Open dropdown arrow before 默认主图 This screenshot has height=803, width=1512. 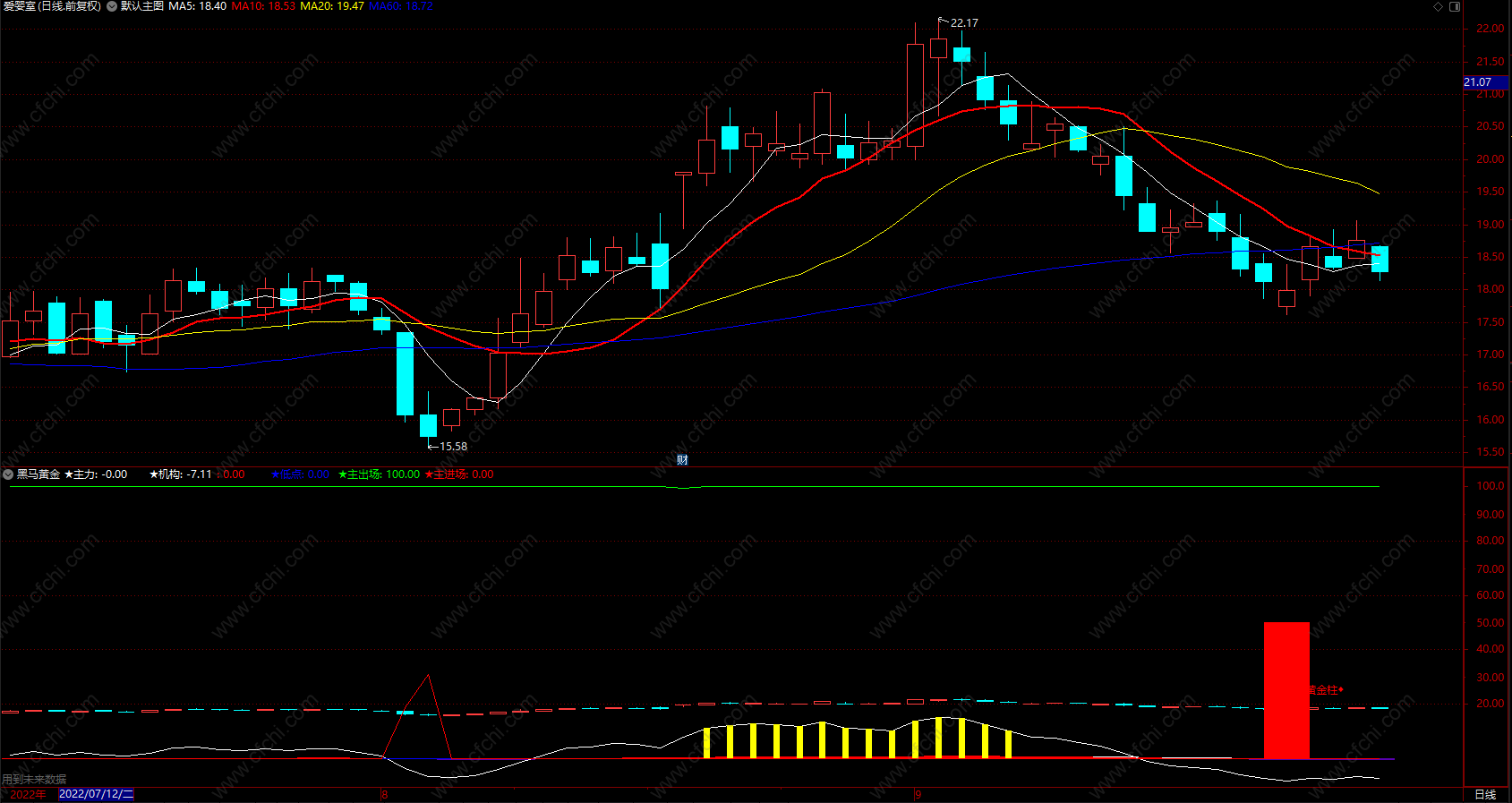tap(112, 6)
